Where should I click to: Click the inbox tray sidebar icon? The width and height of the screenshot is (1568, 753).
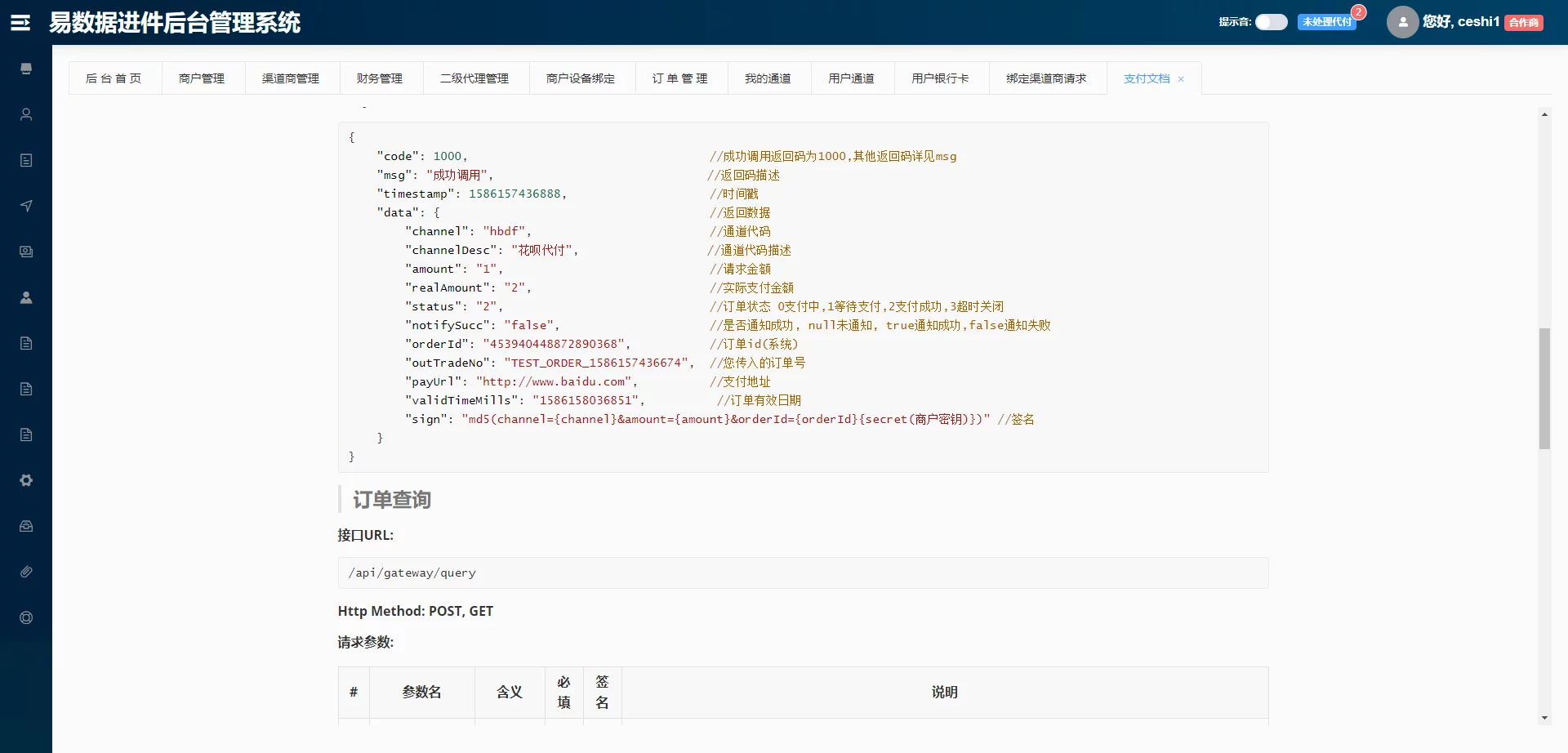tap(26, 526)
